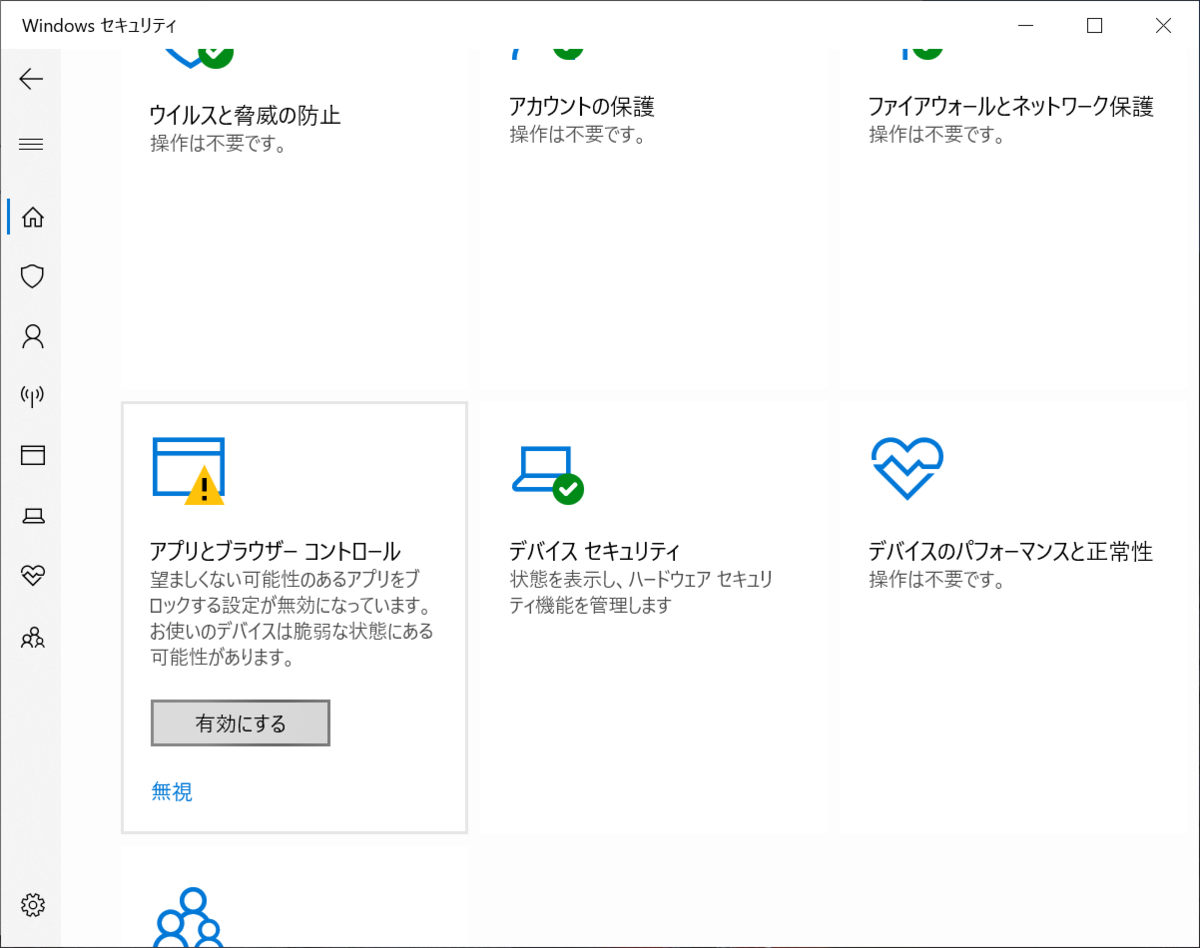Select the アカウントの保護 person icon in sidebar

(x=31, y=336)
